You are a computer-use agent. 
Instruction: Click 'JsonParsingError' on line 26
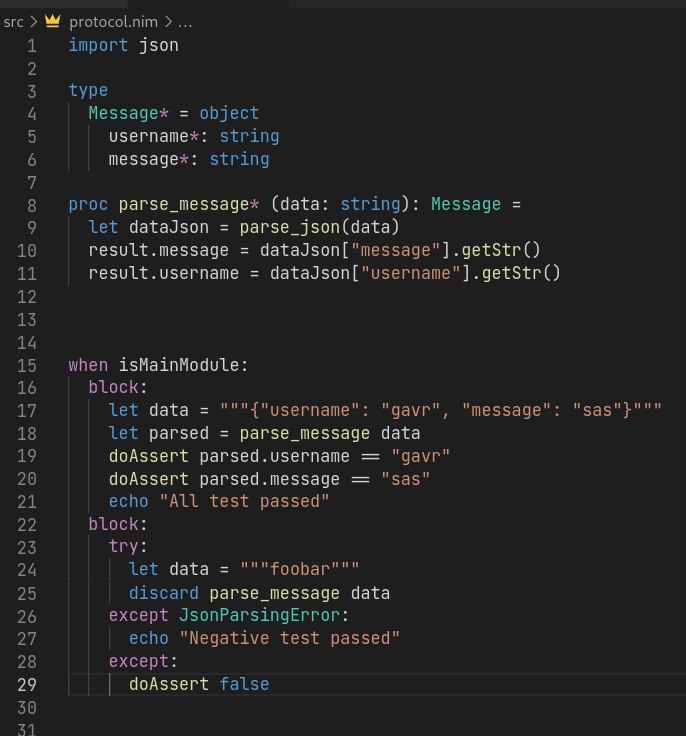(259, 615)
